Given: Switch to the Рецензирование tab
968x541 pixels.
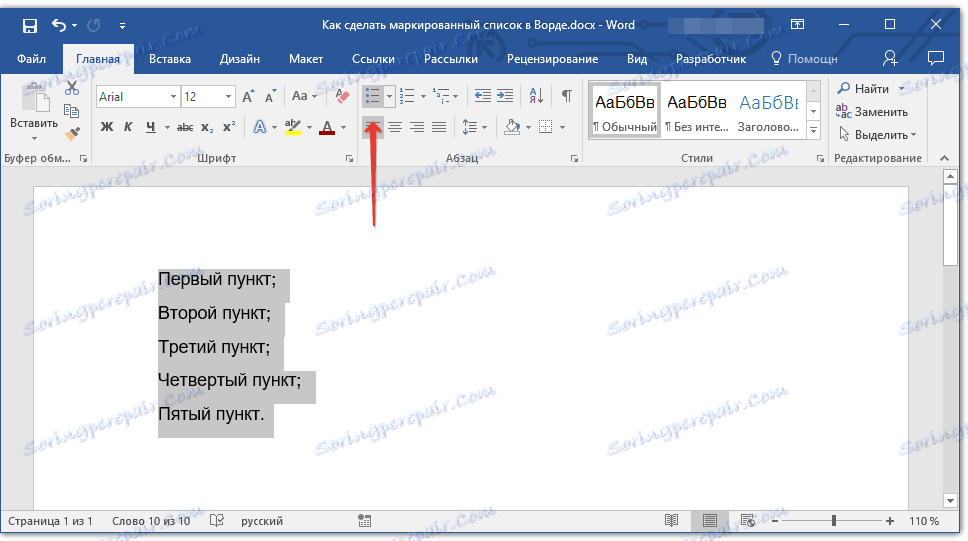Looking at the screenshot, I should click(x=553, y=59).
